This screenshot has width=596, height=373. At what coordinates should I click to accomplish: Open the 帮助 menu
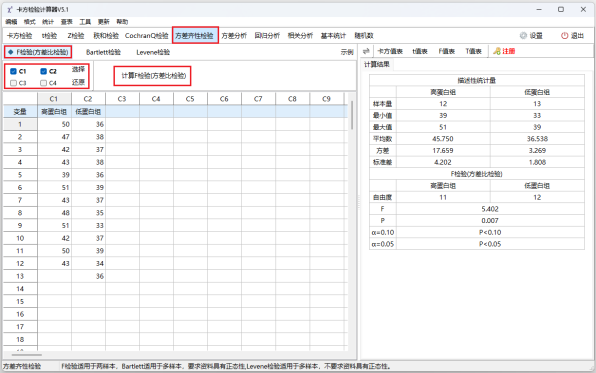click(x=122, y=22)
